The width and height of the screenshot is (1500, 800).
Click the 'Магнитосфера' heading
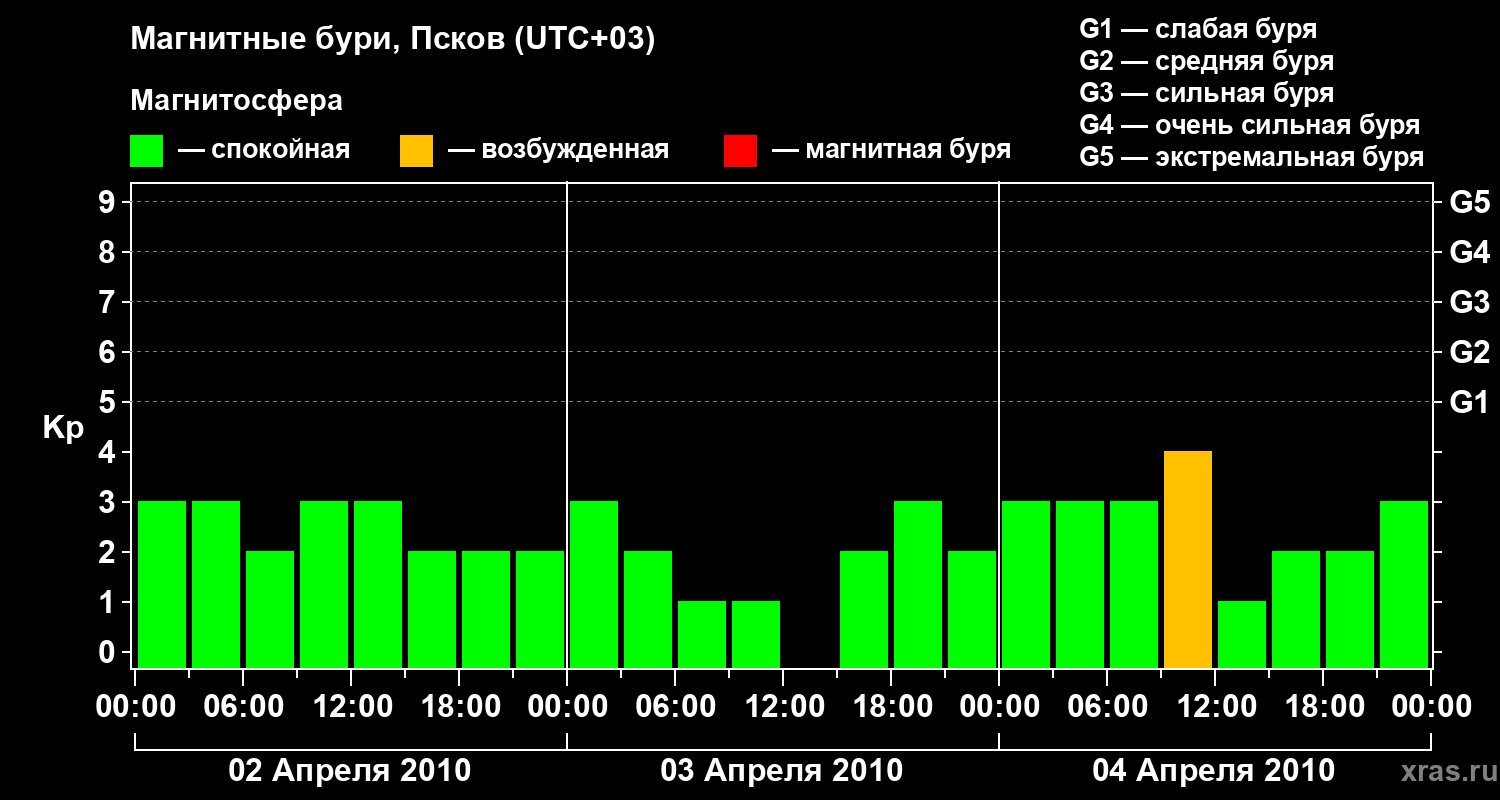[237, 101]
